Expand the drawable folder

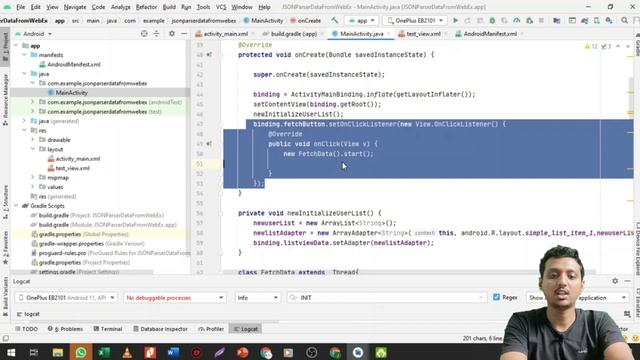coord(33,140)
